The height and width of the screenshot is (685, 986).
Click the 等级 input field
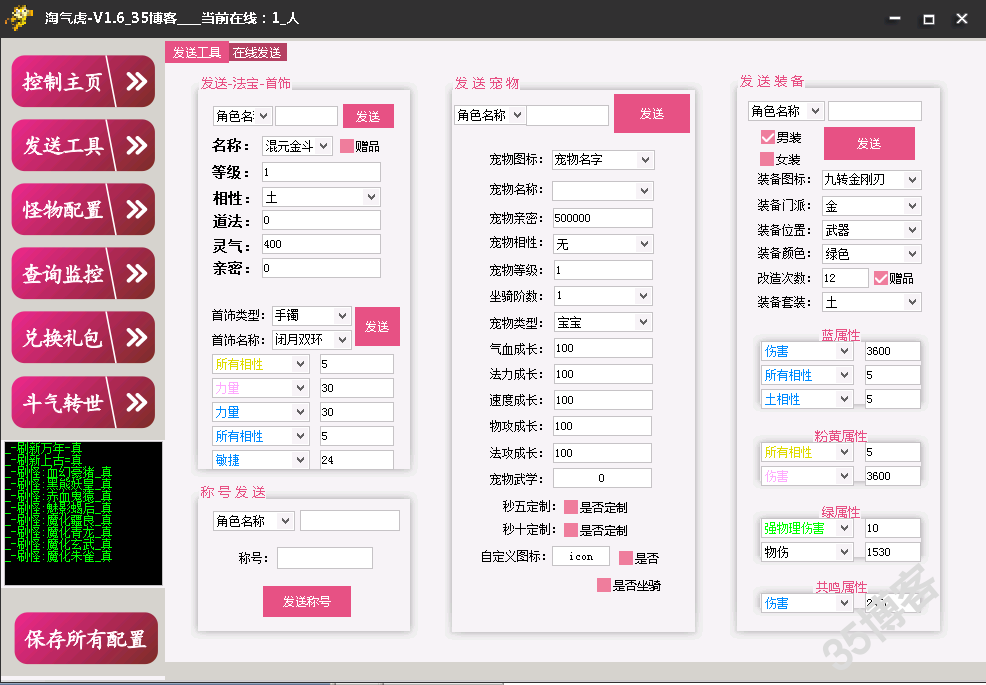321,172
